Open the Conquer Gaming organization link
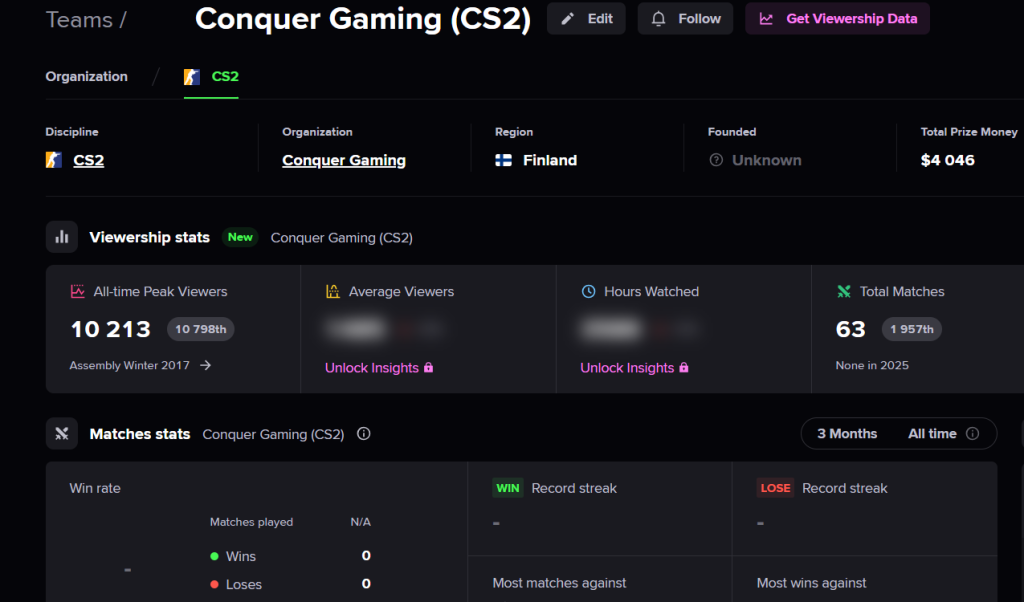The width and height of the screenshot is (1024, 602). click(344, 160)
